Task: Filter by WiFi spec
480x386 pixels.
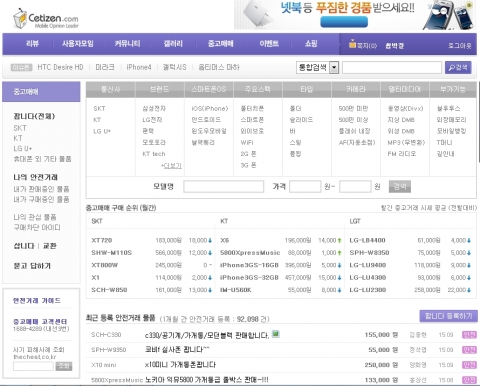Action: tap(247, 143)
